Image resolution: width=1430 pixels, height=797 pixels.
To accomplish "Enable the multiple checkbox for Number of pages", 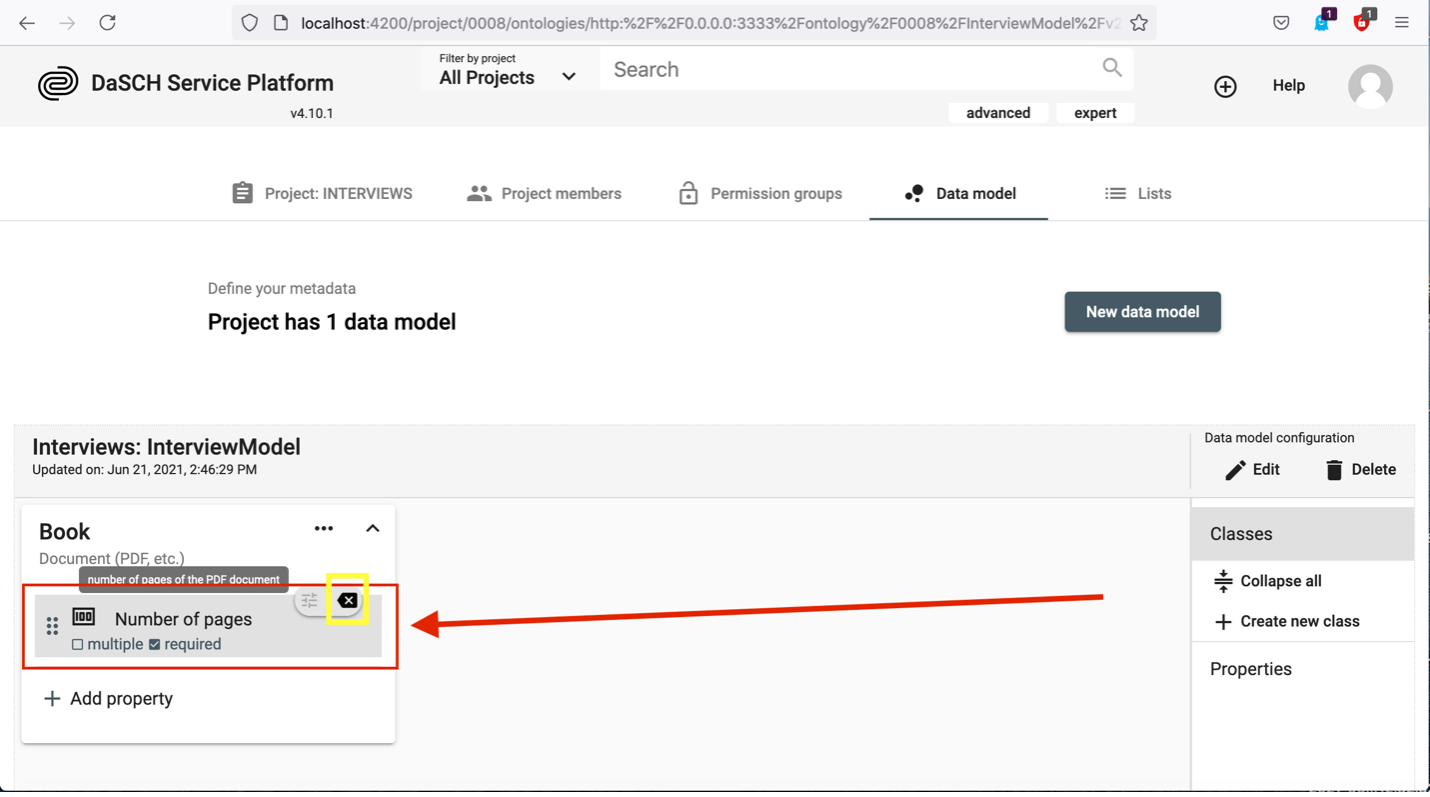I will coord(77,644).
